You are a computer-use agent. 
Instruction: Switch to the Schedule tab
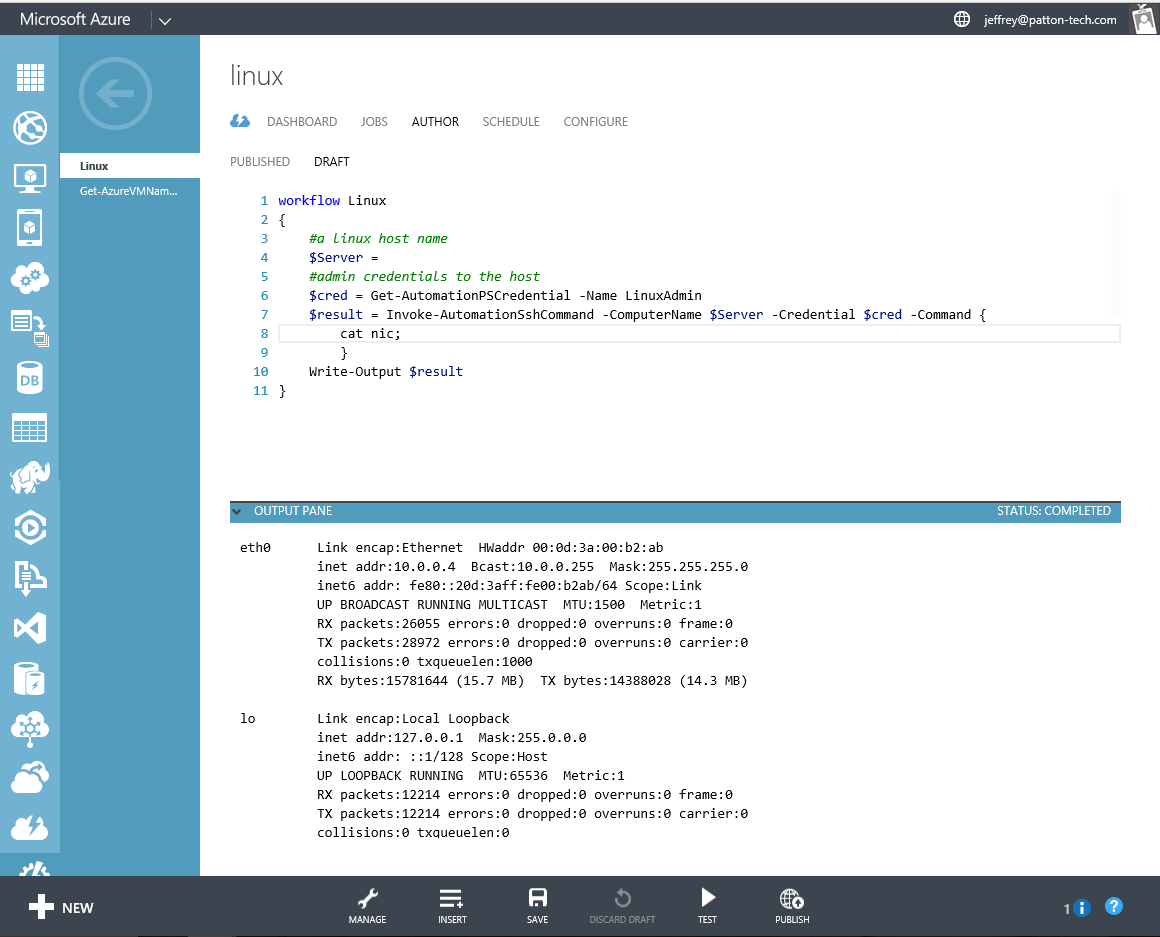point(510,122)
